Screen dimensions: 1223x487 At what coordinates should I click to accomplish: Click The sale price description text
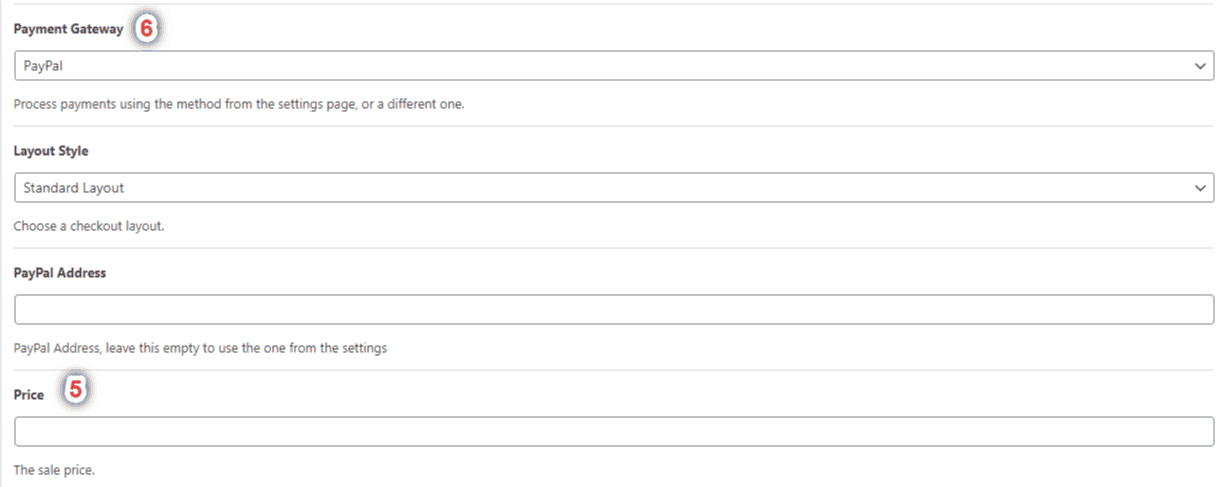click(54, 470)
